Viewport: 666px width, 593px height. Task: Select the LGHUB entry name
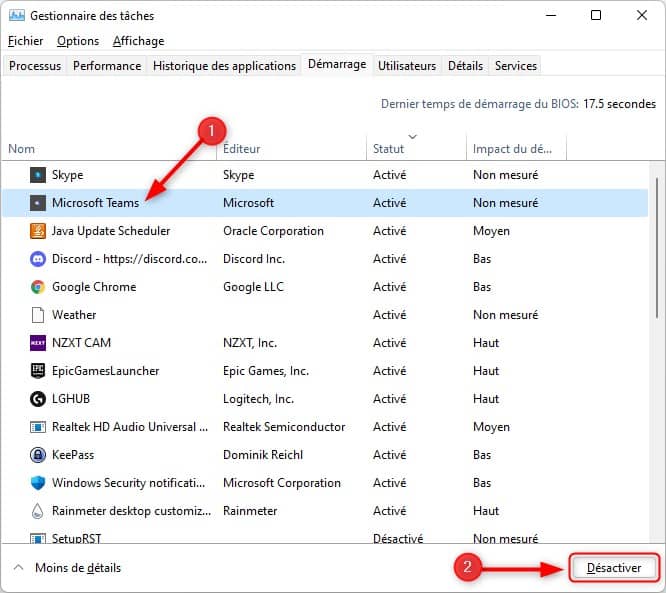(x=71, y=399)
